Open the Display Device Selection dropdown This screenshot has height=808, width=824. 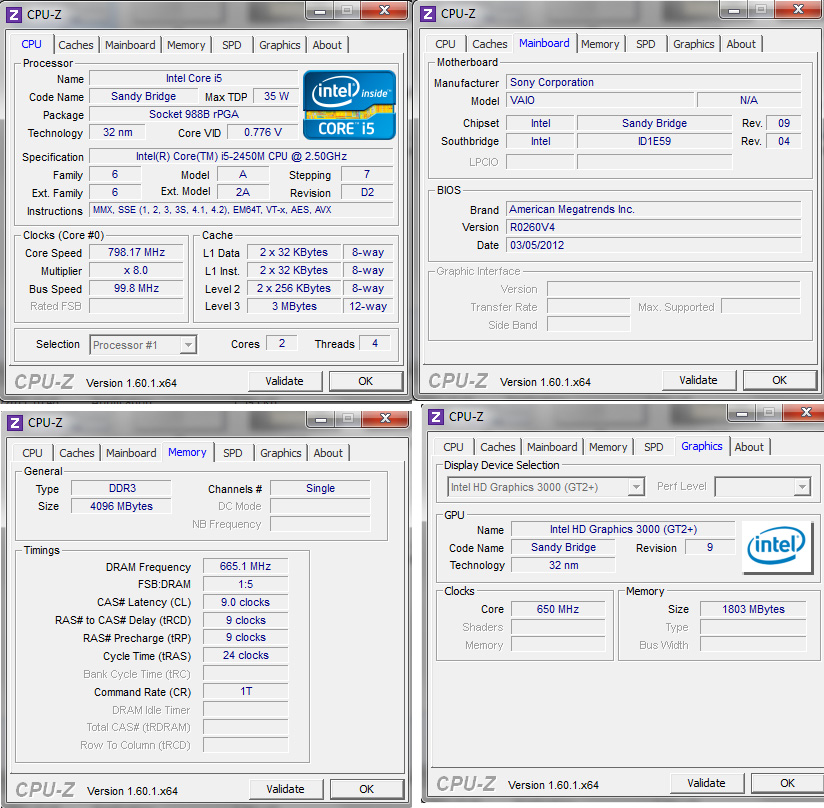tap(636, 486)
